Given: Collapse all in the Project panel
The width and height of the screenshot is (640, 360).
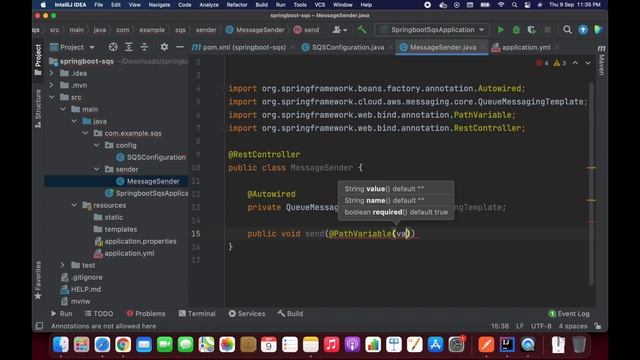Looking at the screenshot, I should [x=144, y=47].
